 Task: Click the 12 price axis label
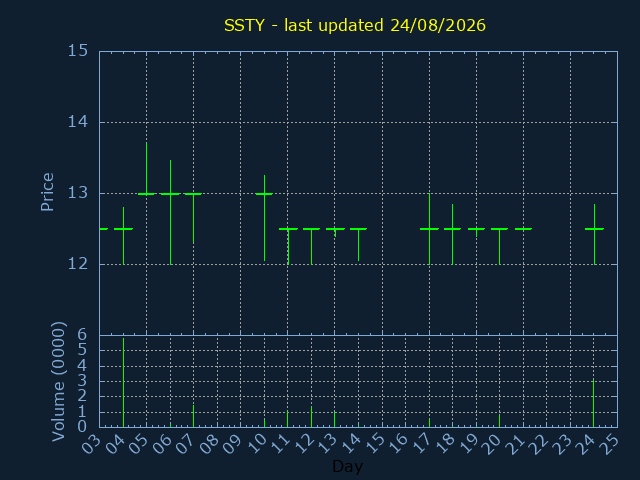(x=78, y=264)
